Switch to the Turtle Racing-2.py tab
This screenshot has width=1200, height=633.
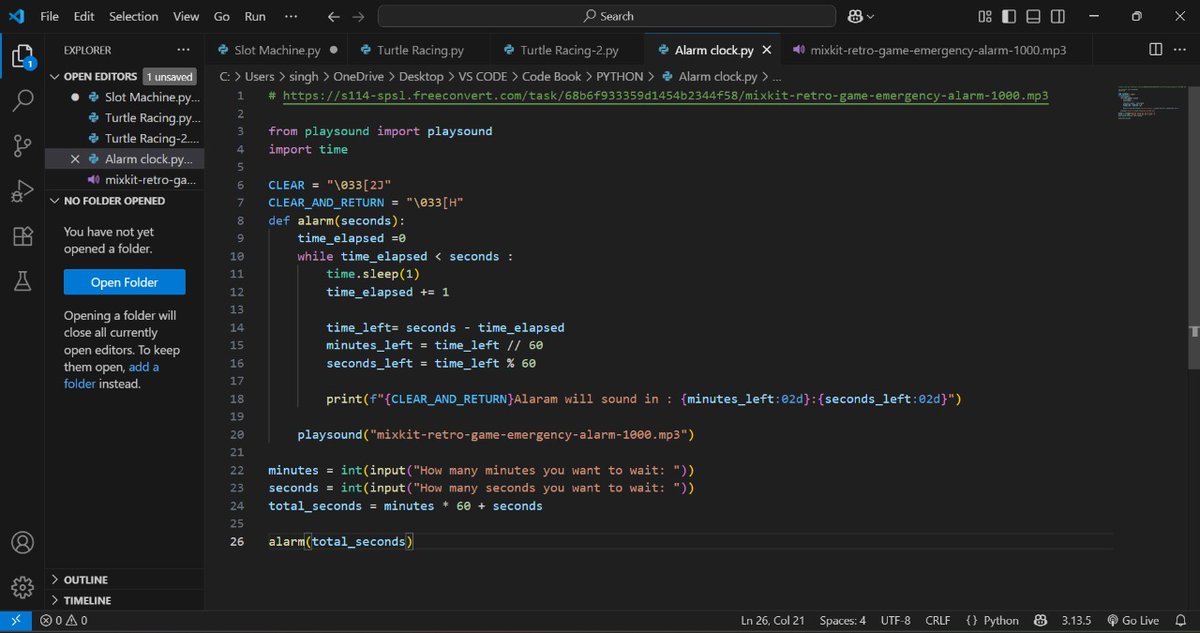569,50
